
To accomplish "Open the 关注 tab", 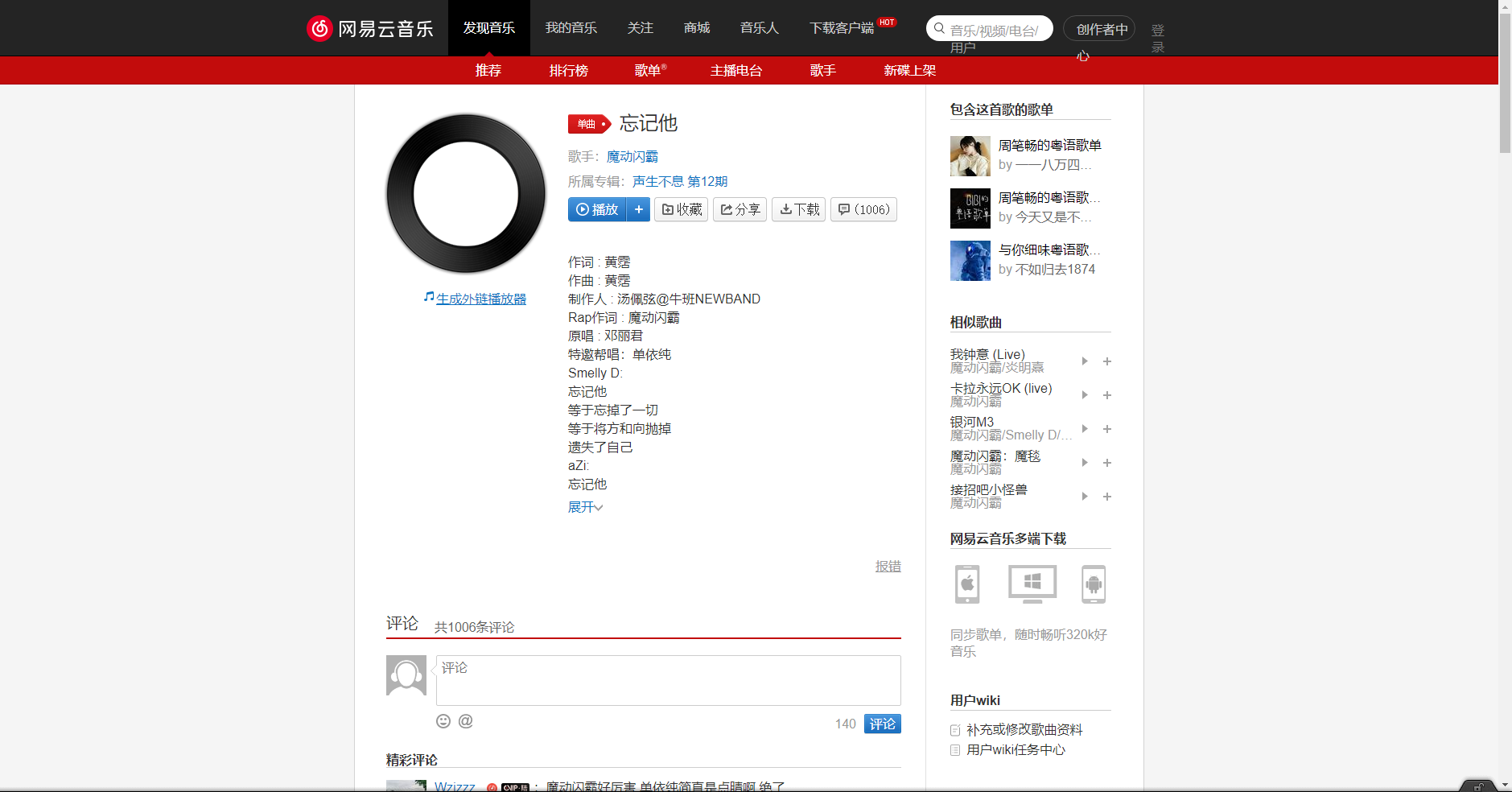I will (641, 28).
